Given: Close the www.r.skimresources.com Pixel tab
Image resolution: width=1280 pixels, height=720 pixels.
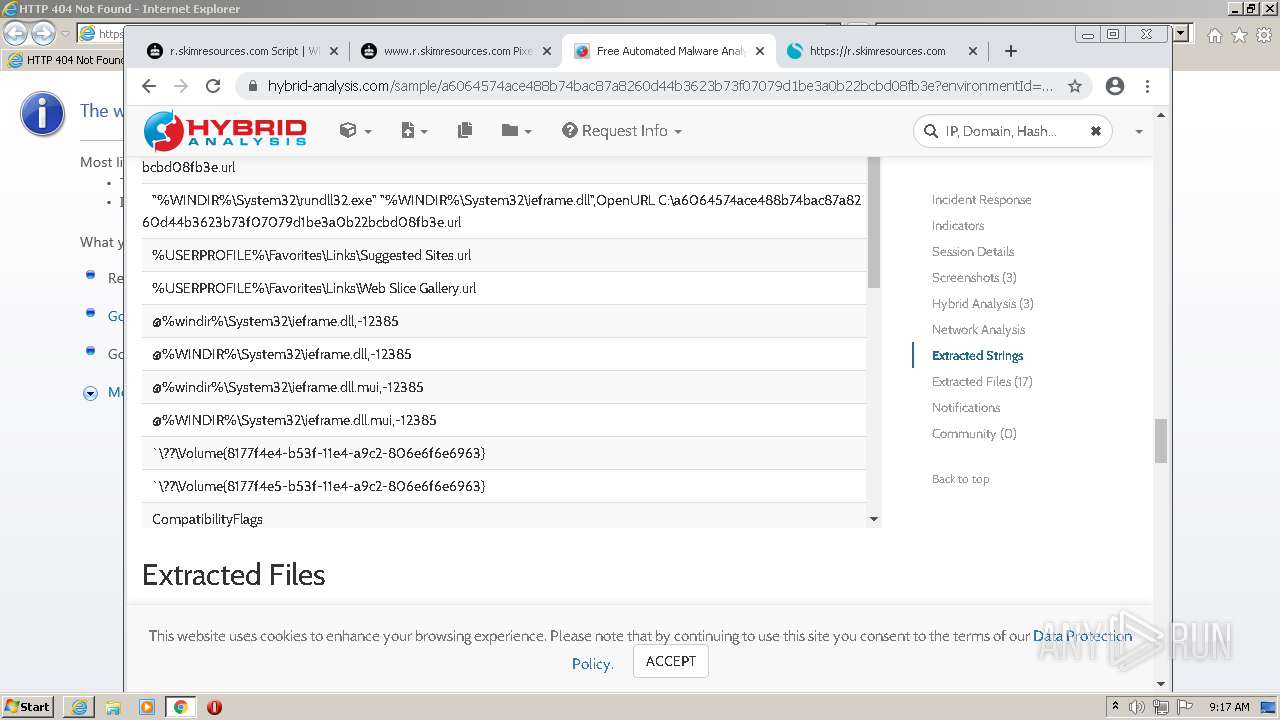Looking at the screenshot, I should tap(546, 51).
